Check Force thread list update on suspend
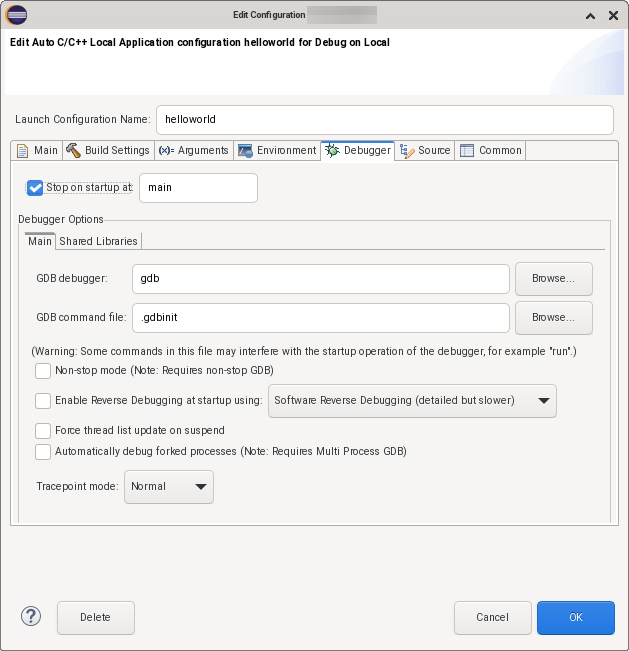This screenshot has height=651, width=629. pos(43,431)
